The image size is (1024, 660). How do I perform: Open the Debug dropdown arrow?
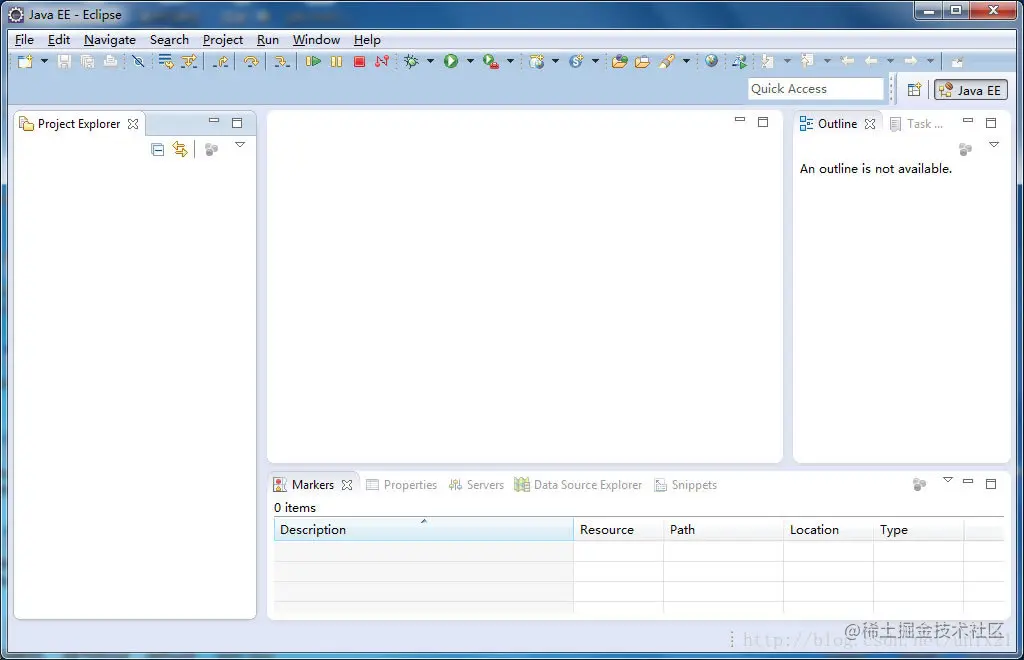[x=430, y=61]
